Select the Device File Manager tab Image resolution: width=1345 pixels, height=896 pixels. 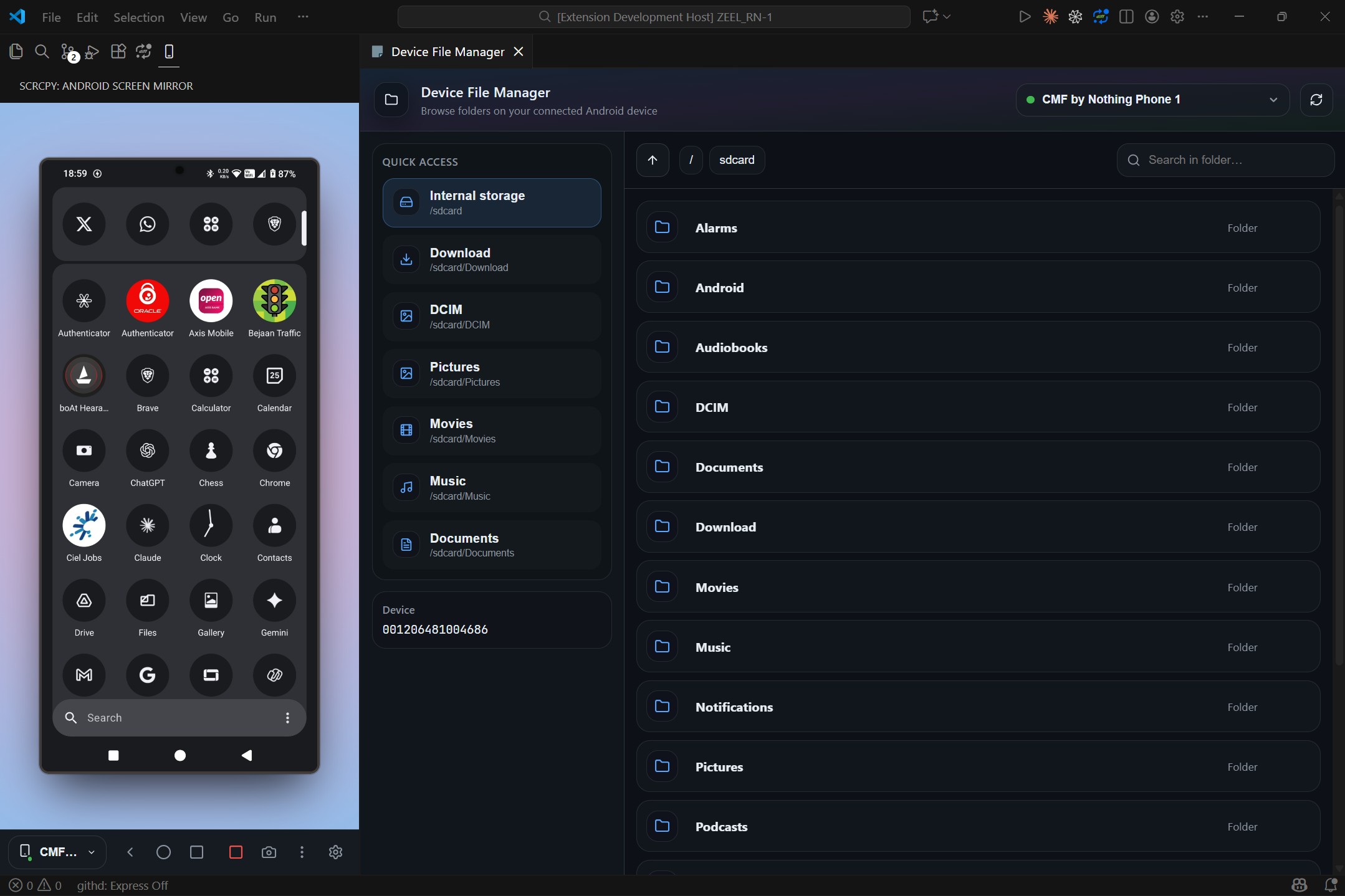[x=447, y=52]
